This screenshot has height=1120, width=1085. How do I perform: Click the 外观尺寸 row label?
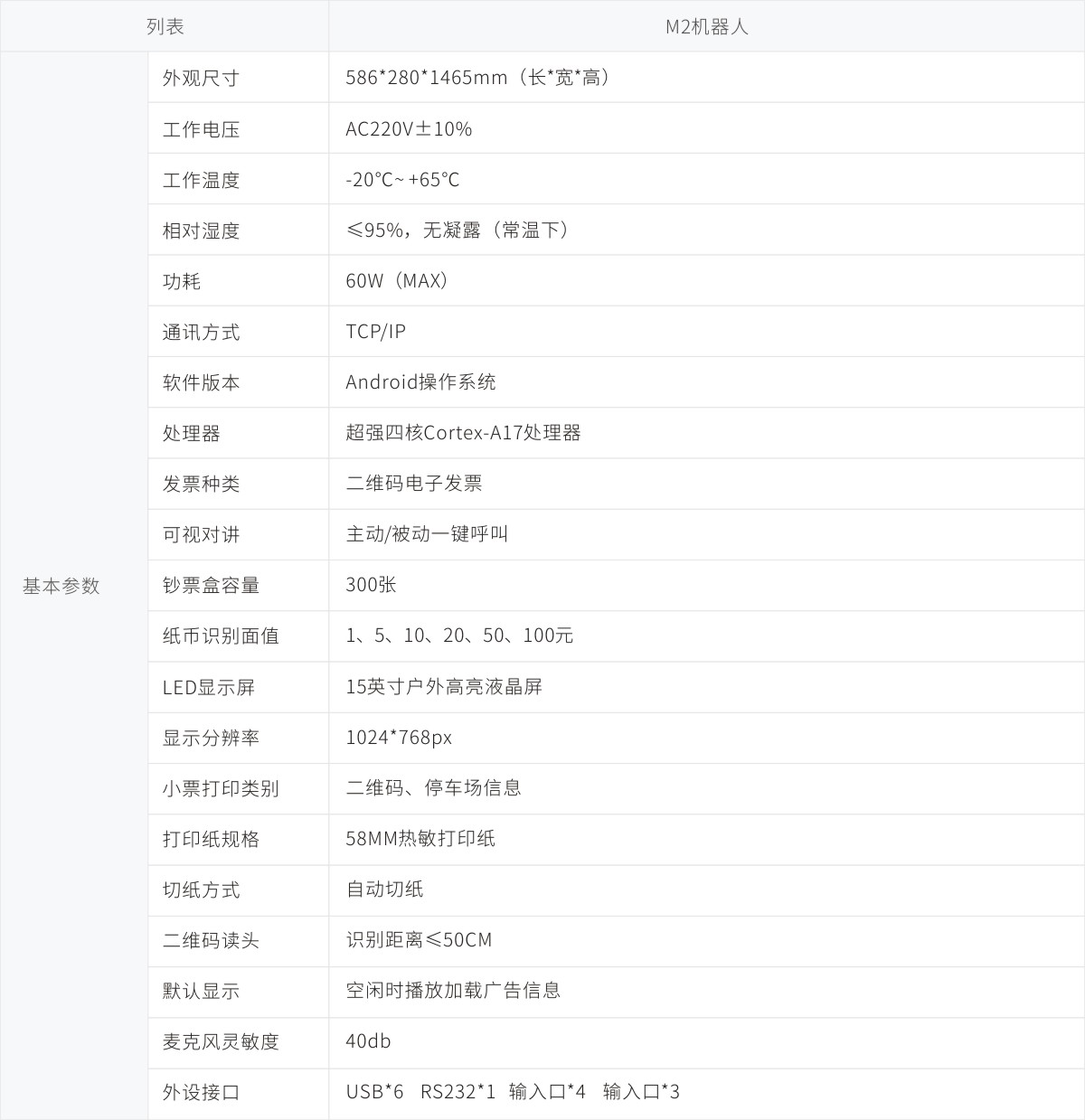(201, 79)
